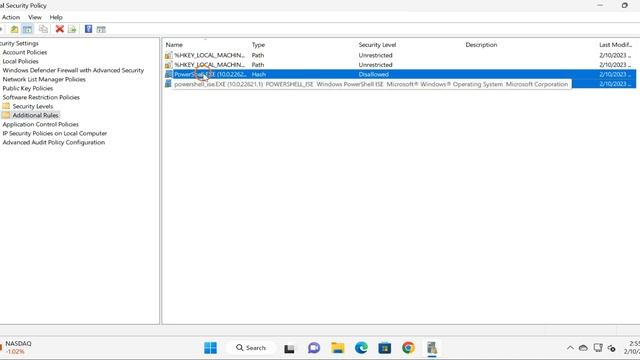Select the Security Levels folder label
Screen dimensions: 640x360
point(33,106)
